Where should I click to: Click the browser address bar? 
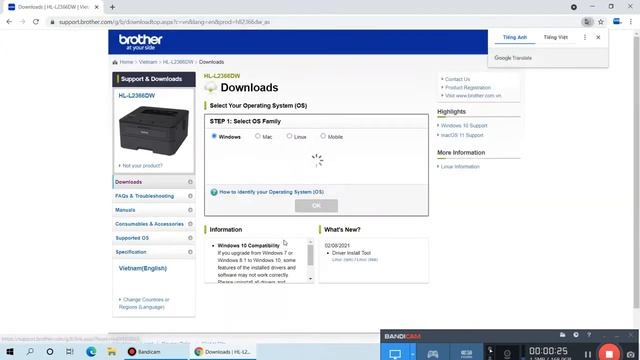point(314,22)
